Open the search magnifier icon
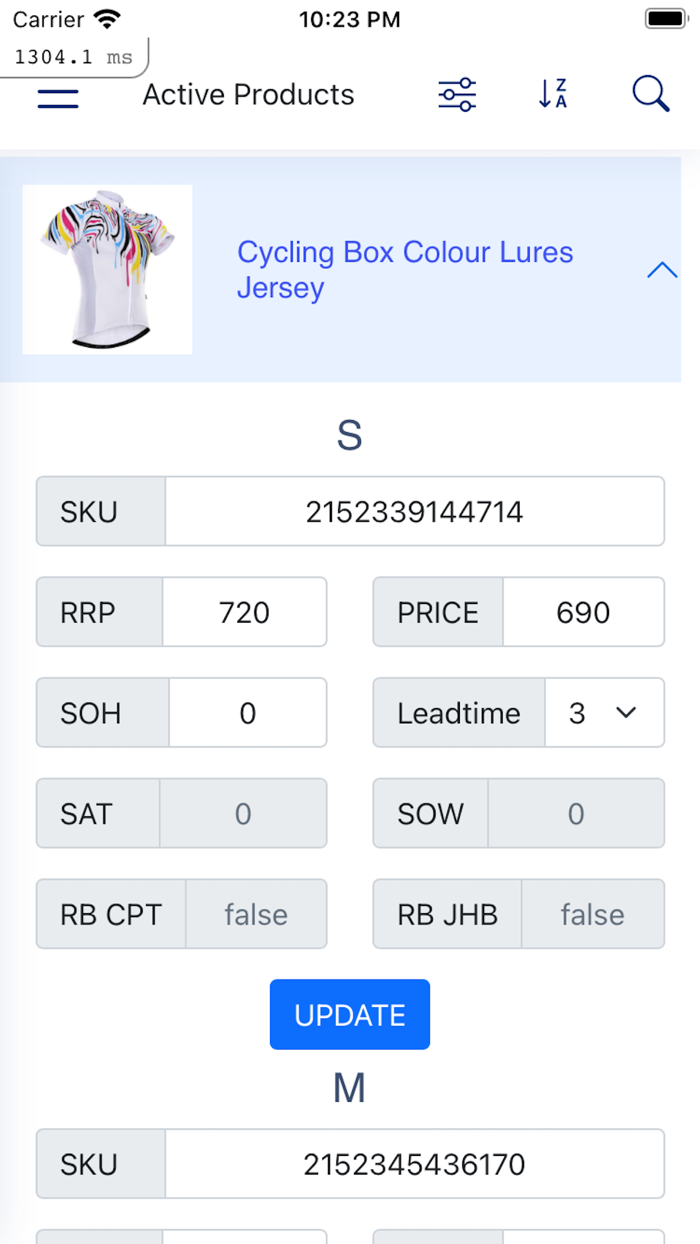Screen dimensions: 700x1244 (650, 94)
